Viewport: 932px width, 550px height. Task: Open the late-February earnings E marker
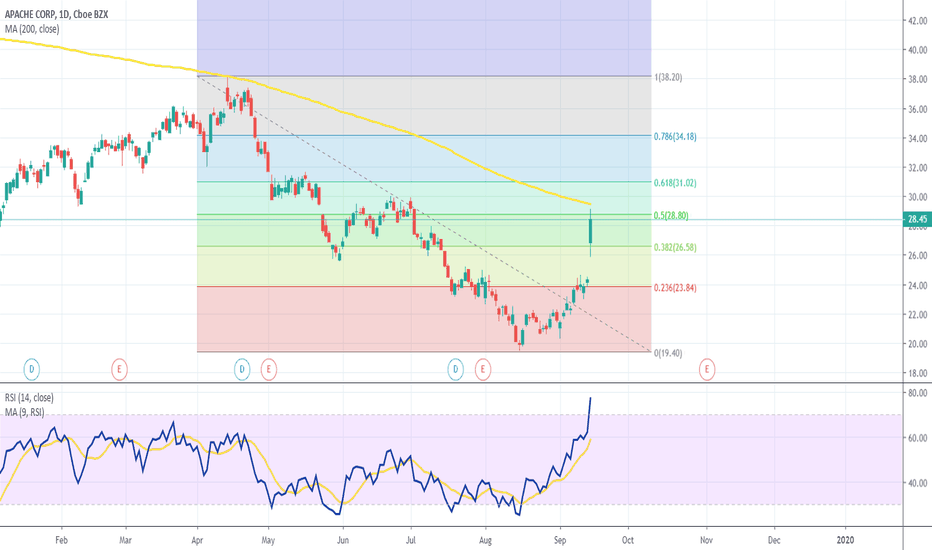119,369
